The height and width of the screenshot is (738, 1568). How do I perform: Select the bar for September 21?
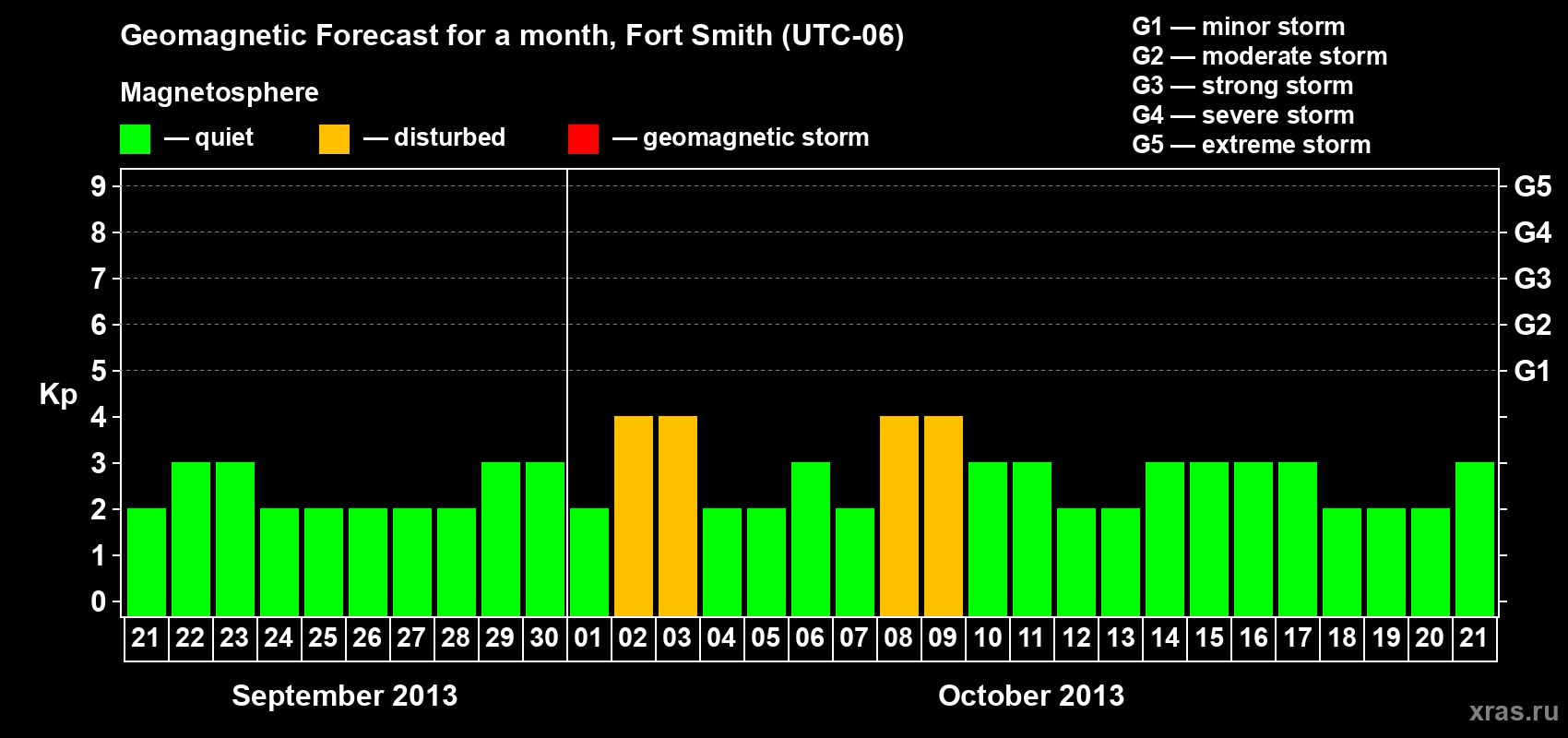tap(147, 562)
